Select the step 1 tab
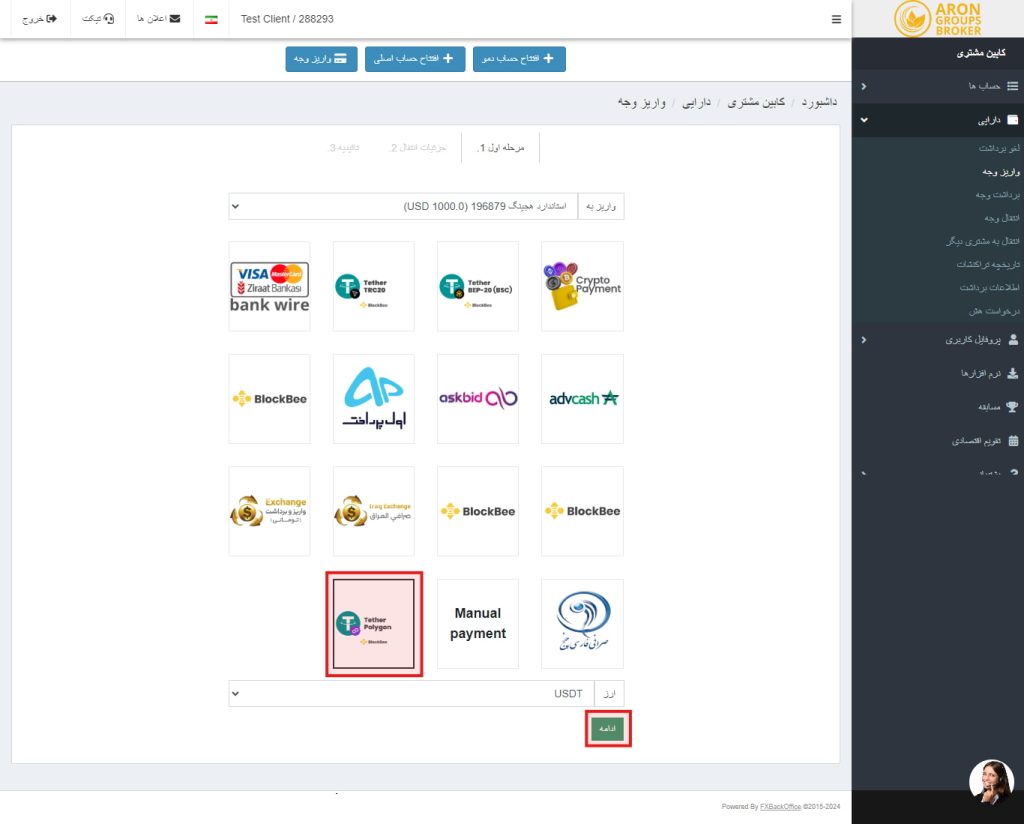Viewport: 1024px width, 824px height. point(501,148)
